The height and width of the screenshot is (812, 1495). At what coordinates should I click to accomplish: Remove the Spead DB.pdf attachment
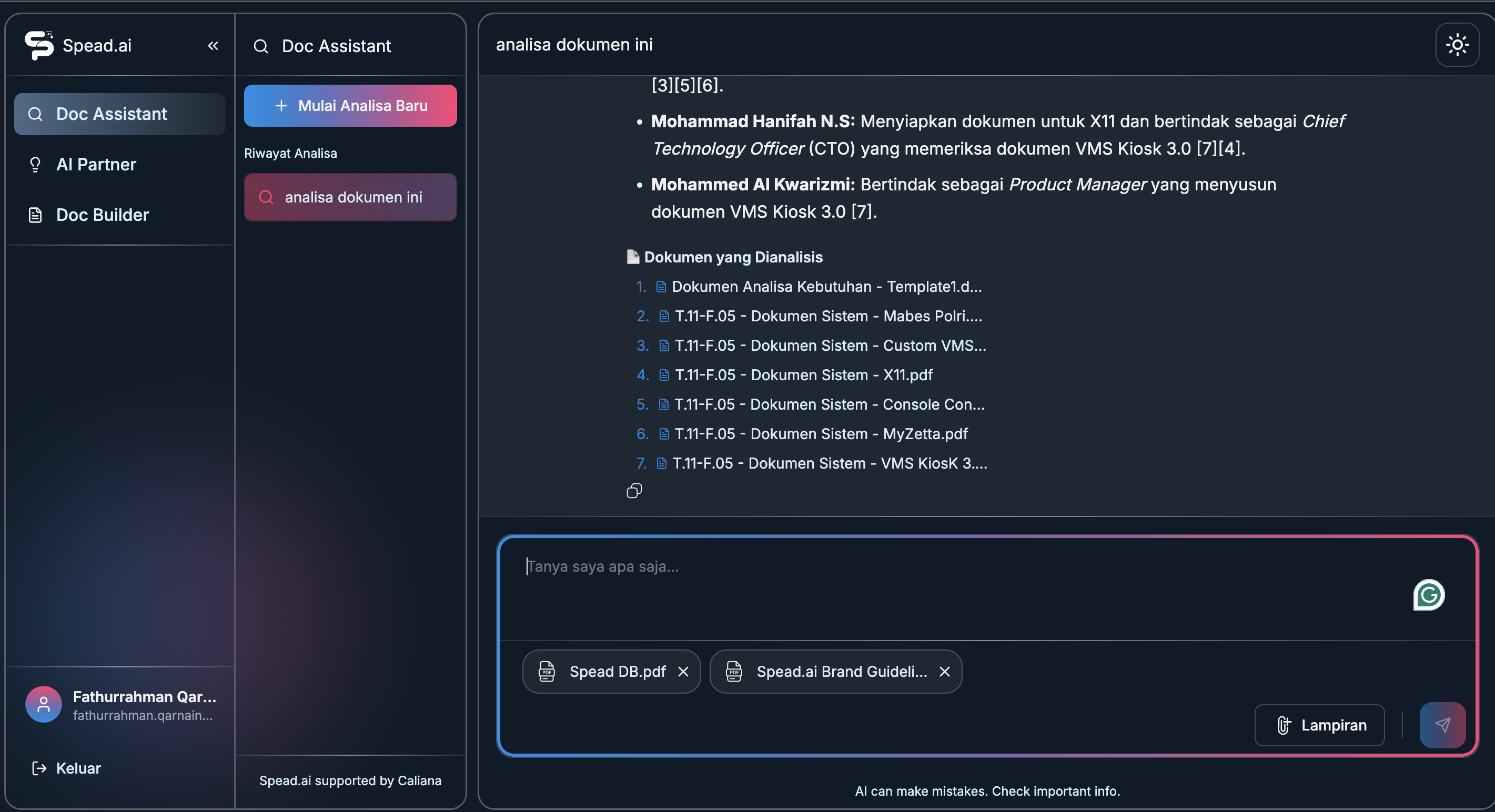tap(683, 672)
